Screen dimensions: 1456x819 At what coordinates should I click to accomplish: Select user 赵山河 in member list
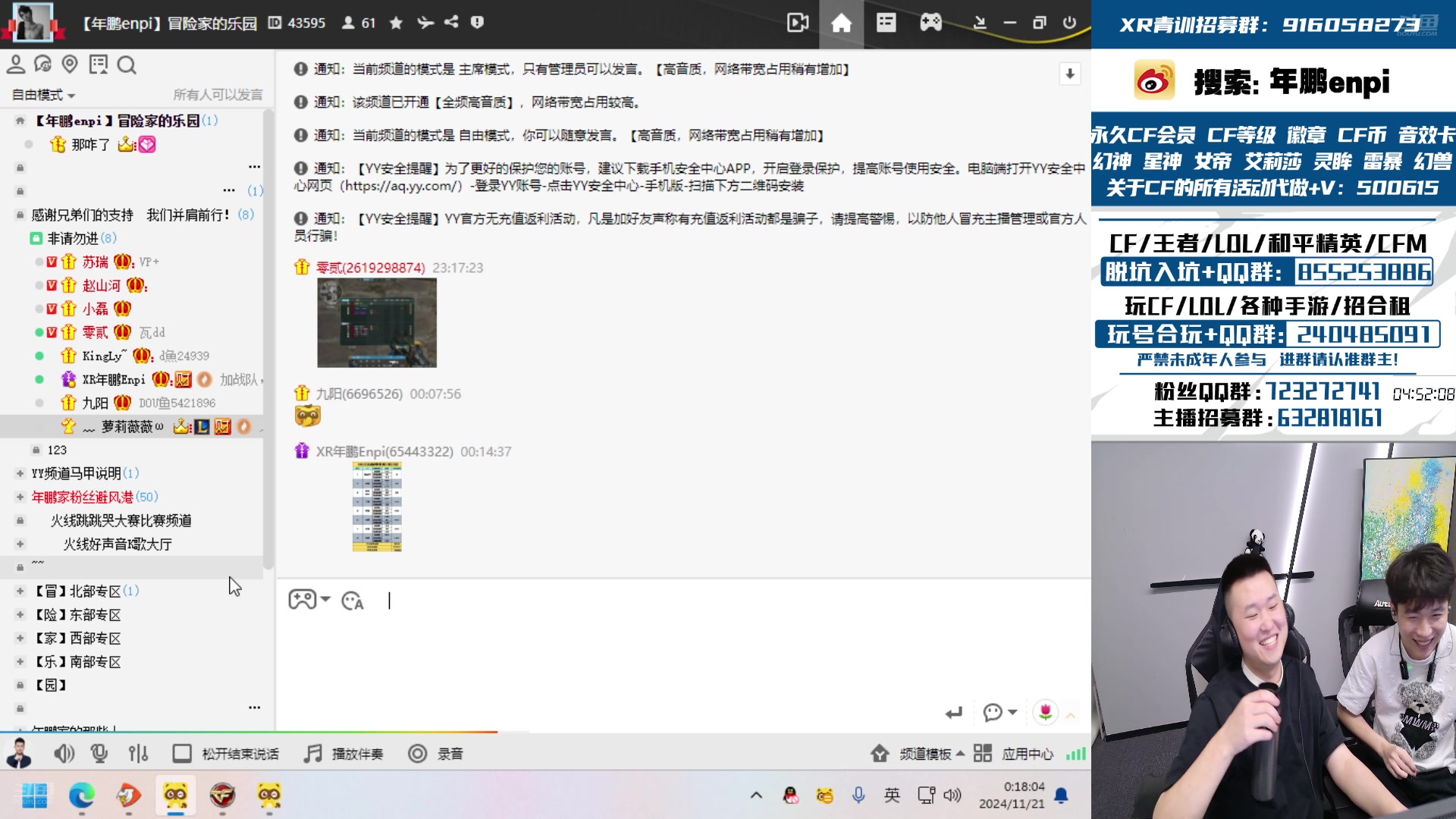click(x=102, y=285)
